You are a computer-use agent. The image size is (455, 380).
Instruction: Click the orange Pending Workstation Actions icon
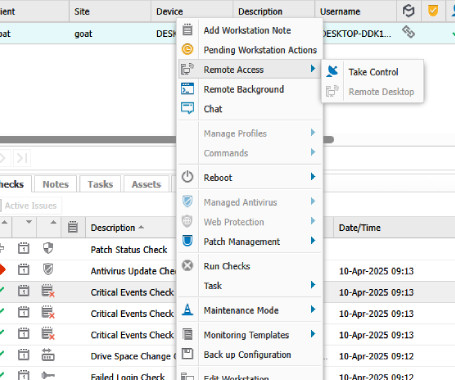[188, 49]
